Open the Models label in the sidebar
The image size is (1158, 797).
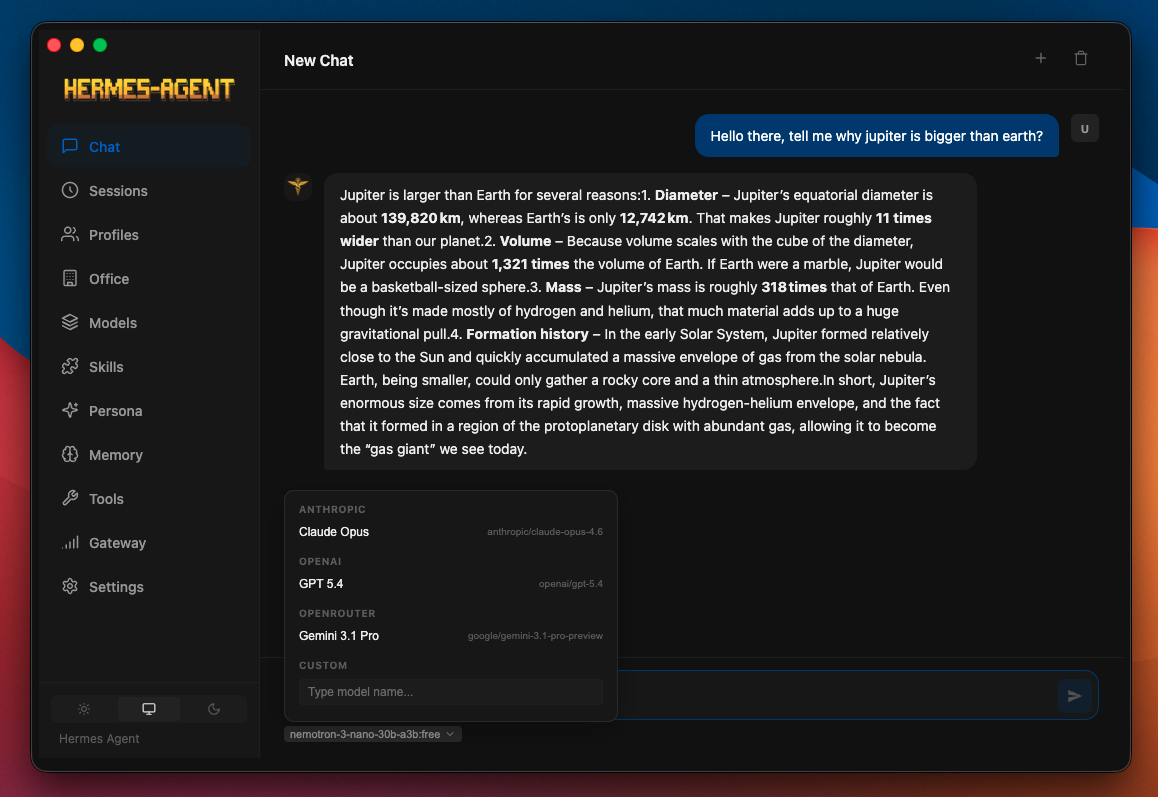pos(113,323)
